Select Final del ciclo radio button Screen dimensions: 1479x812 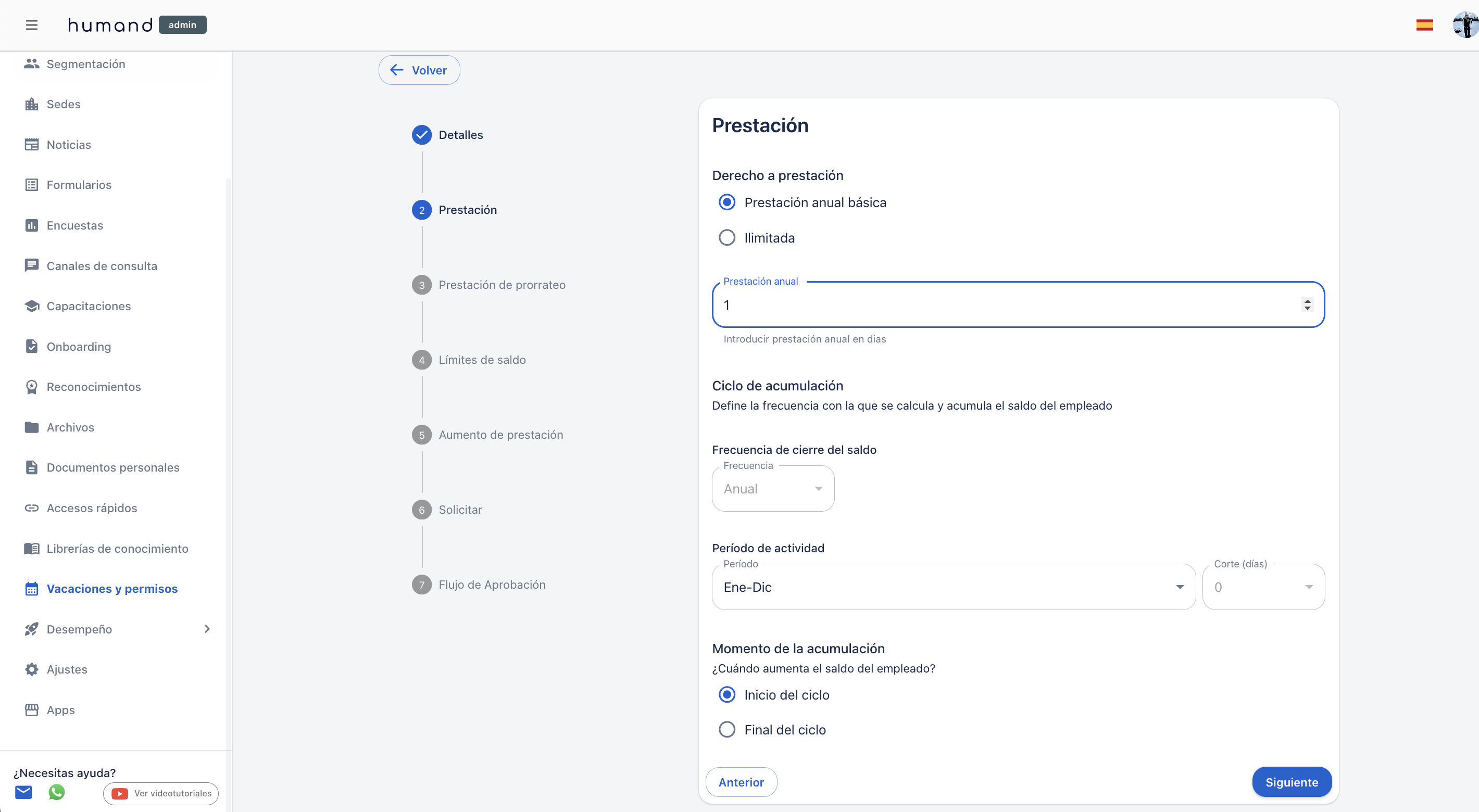tap(727, 729)
